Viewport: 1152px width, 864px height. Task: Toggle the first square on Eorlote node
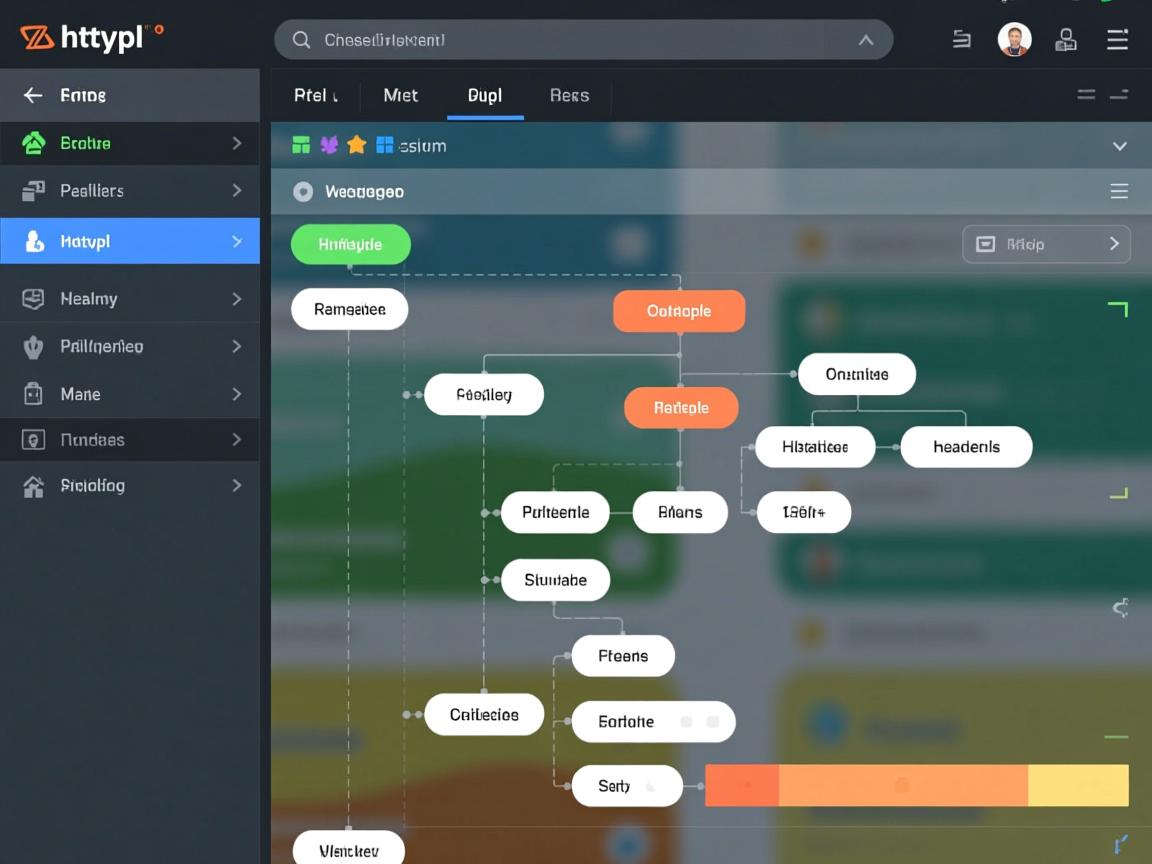click(686, 721)
